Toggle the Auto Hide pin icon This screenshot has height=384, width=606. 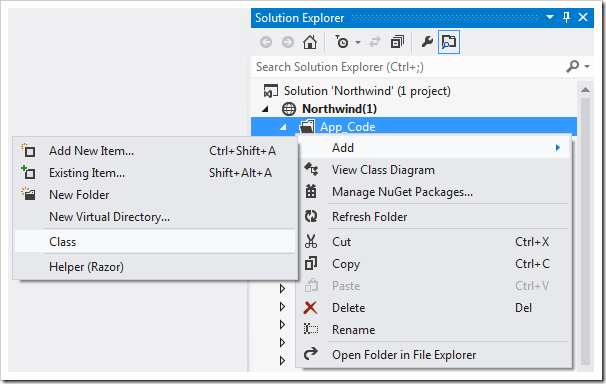[566, 17]
